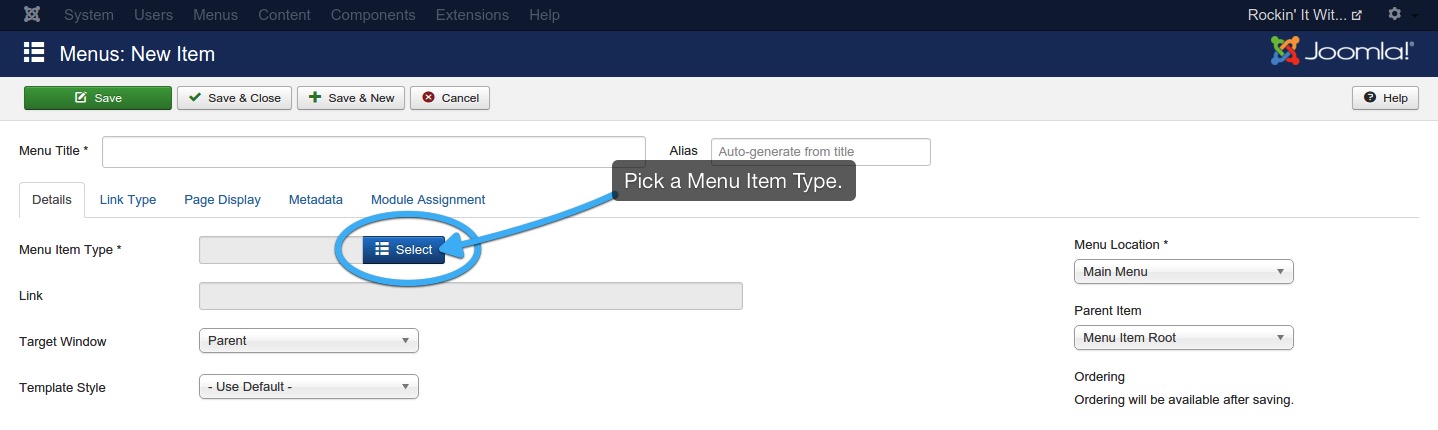Open Target Window dropdown
The height and width of the screenshot is (430, 1438).
[309, 341]
